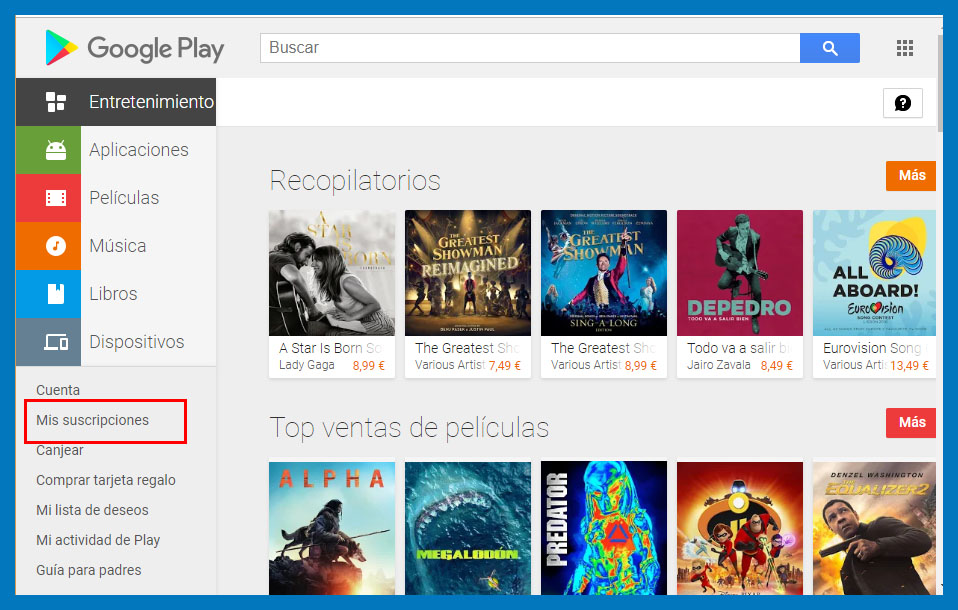Focus the Buscar search field
958x610 pixels.
click(x=530, y=48)
